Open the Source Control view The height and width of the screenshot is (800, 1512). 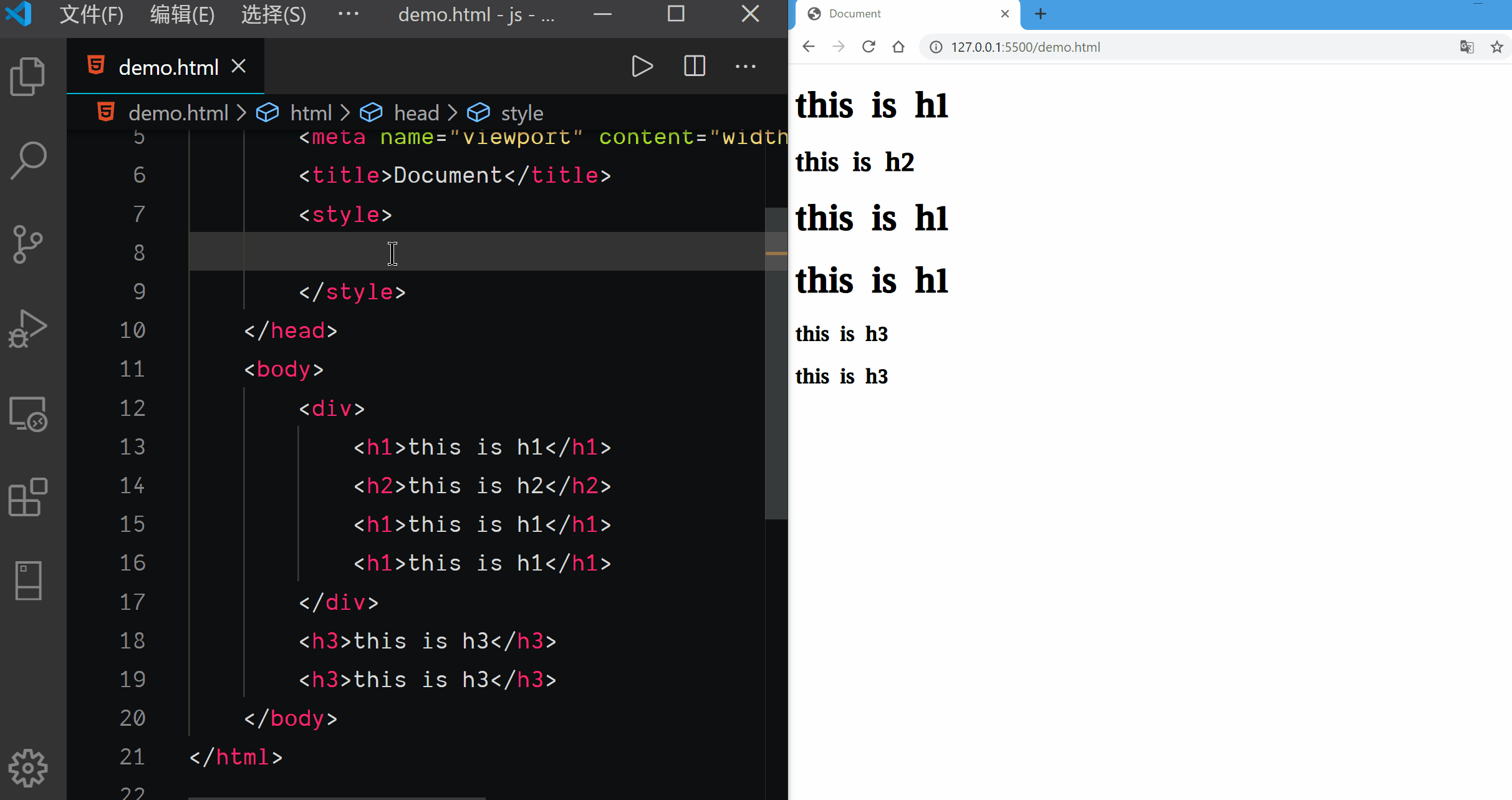point(28,244)
